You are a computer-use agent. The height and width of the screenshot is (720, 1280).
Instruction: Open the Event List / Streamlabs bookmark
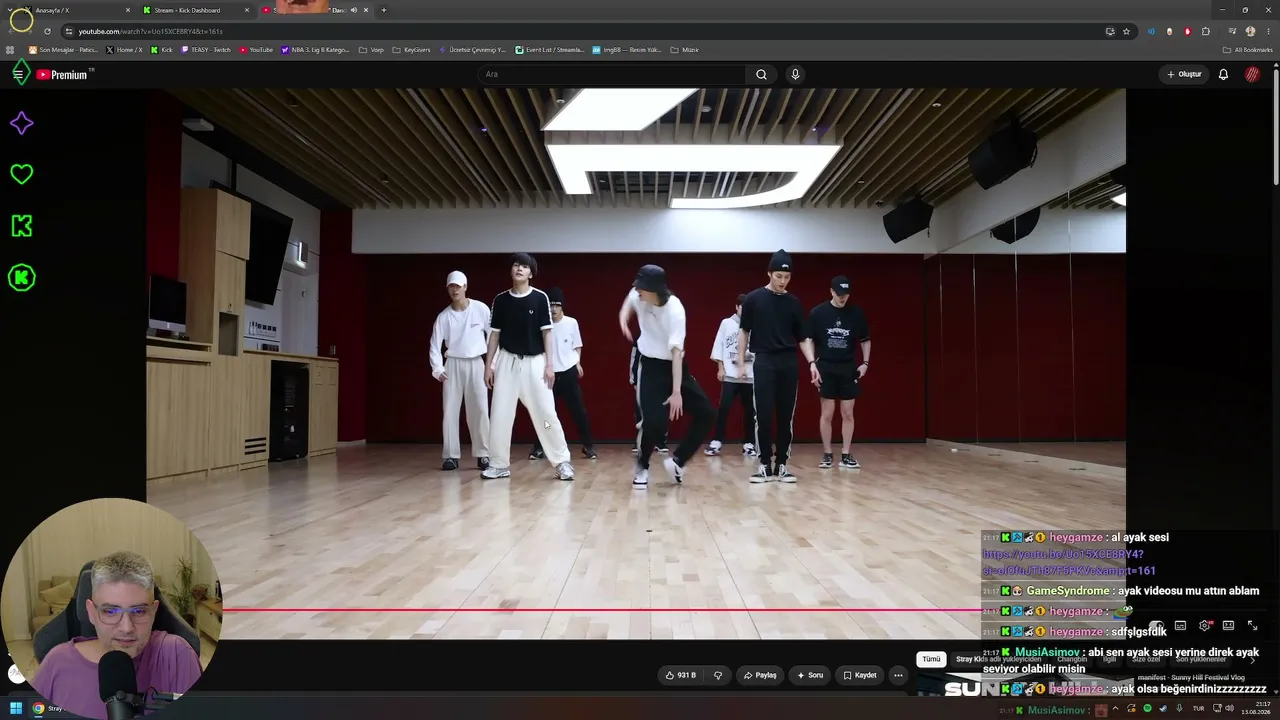550,50
